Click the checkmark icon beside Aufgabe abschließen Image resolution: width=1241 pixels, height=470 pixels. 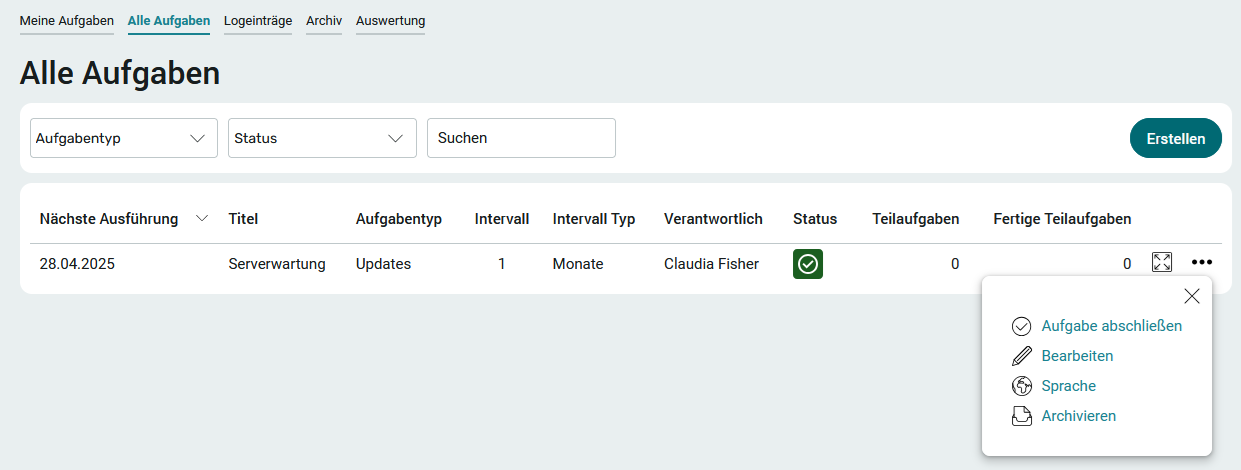click(1022, 326)
